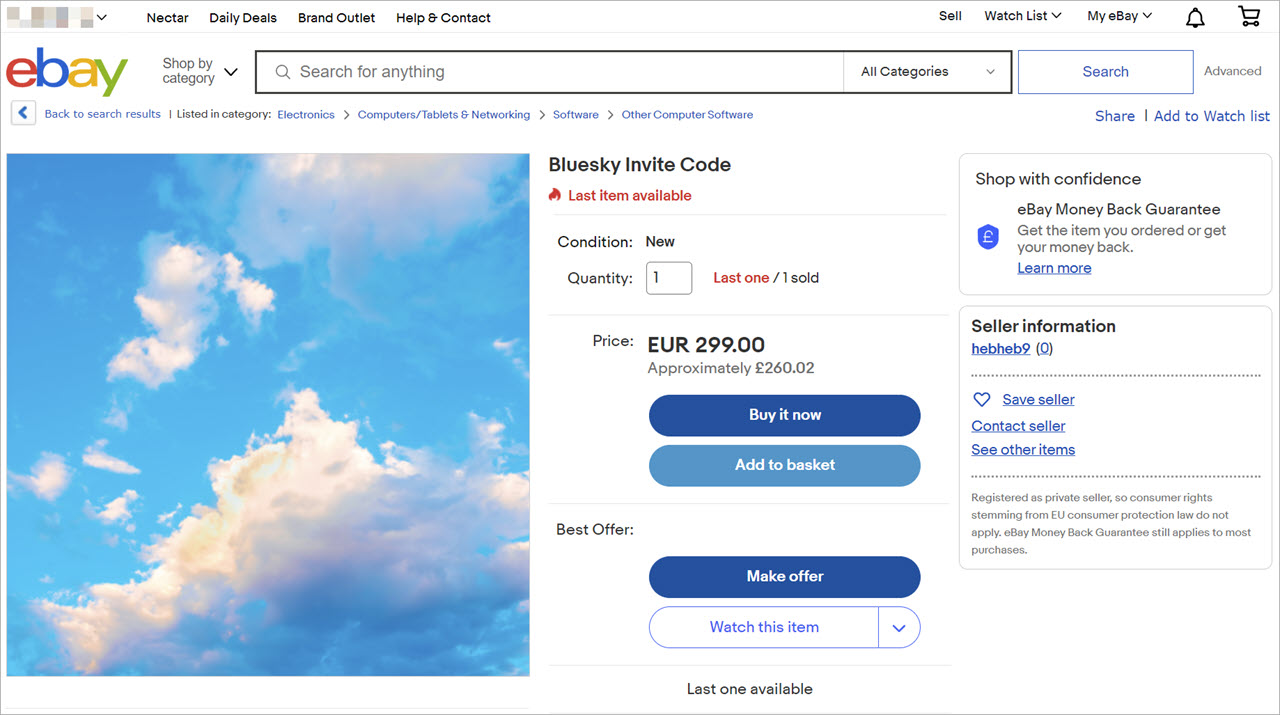
Task: Click the clouds product image
Action: pyautogui.click(x=268, y=415)
